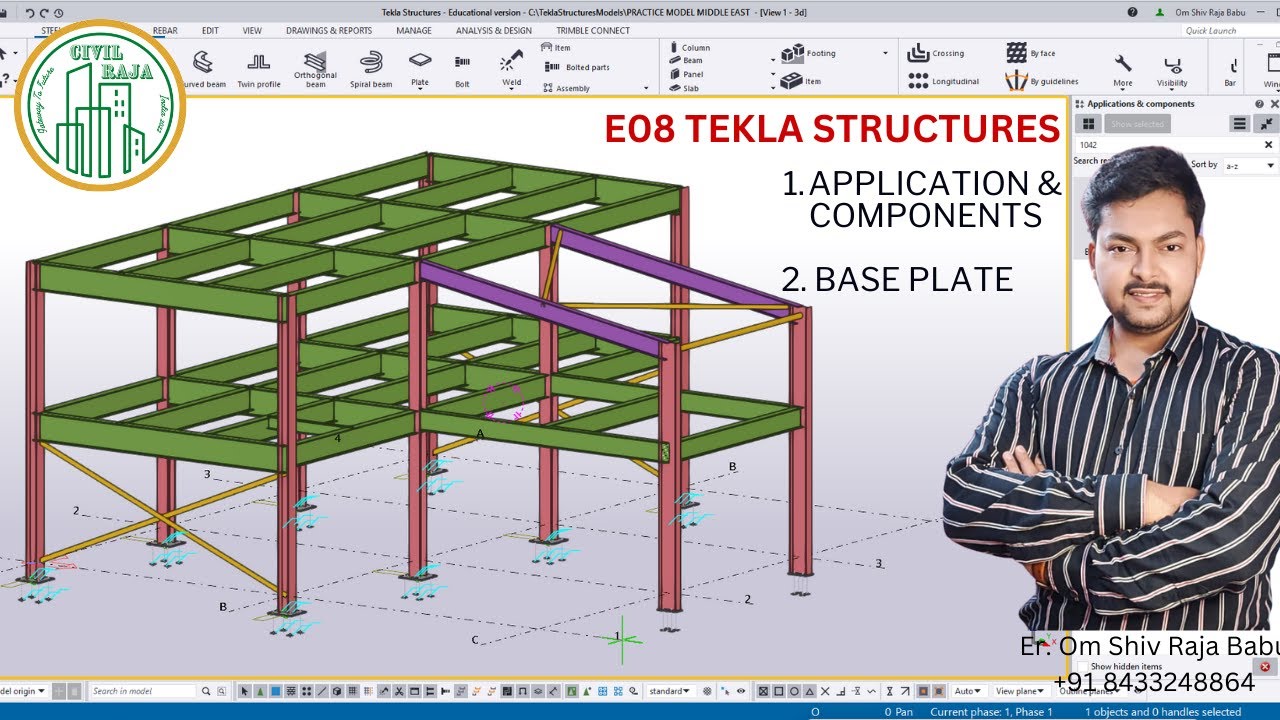1280x720 pixels.
Task: Open the Help question mark icon
Action: pos(1132,12)
